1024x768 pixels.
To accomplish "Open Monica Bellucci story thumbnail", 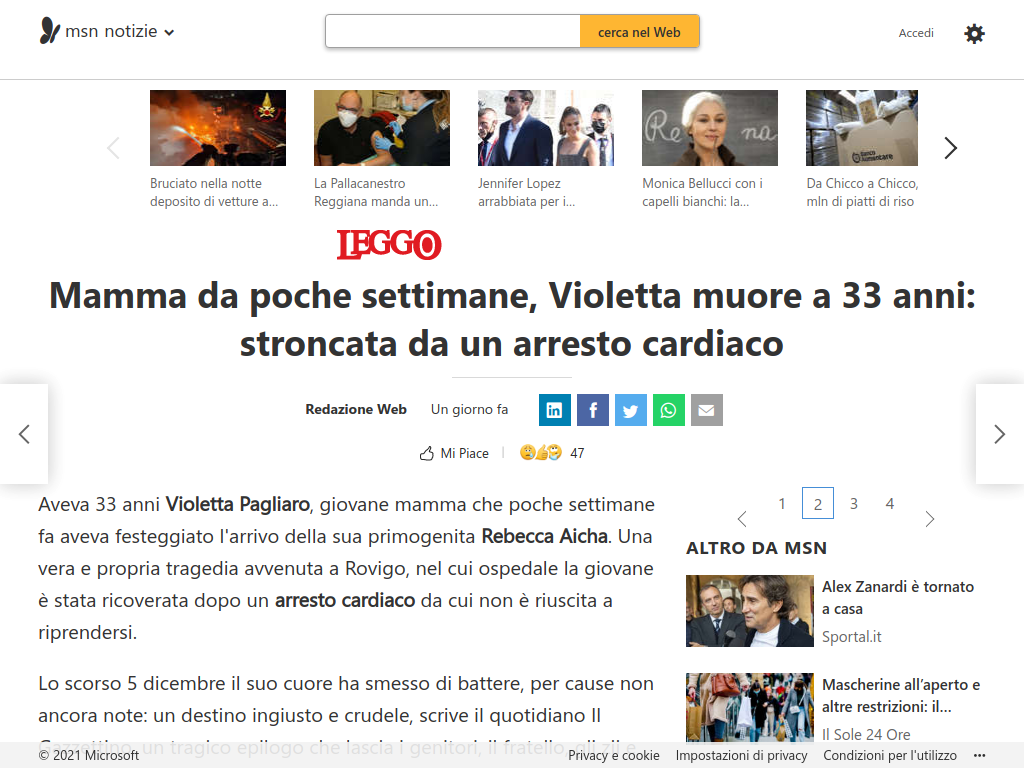I will click(710, 128).
